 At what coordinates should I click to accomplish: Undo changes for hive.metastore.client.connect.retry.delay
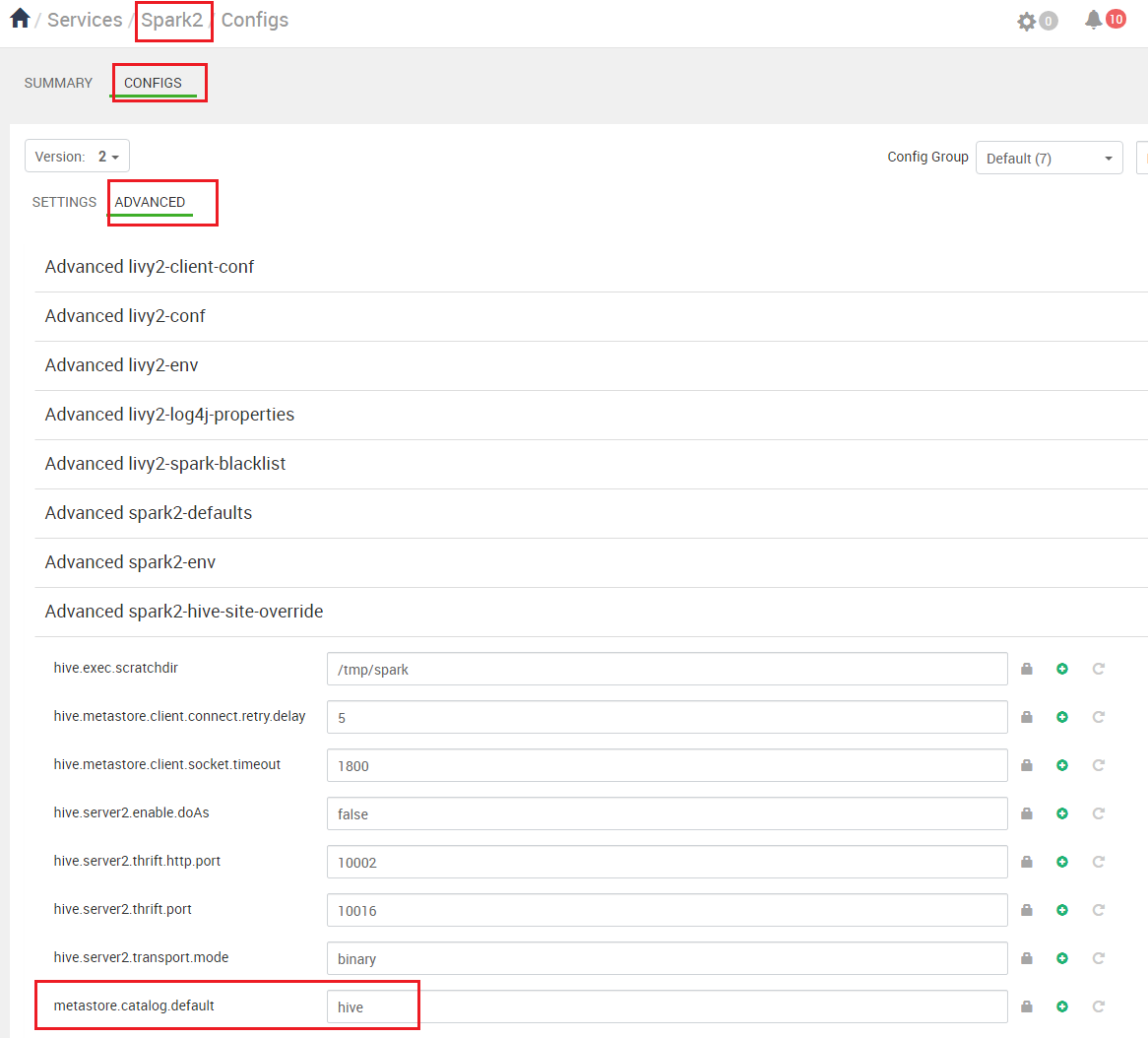coord(1098,717)
